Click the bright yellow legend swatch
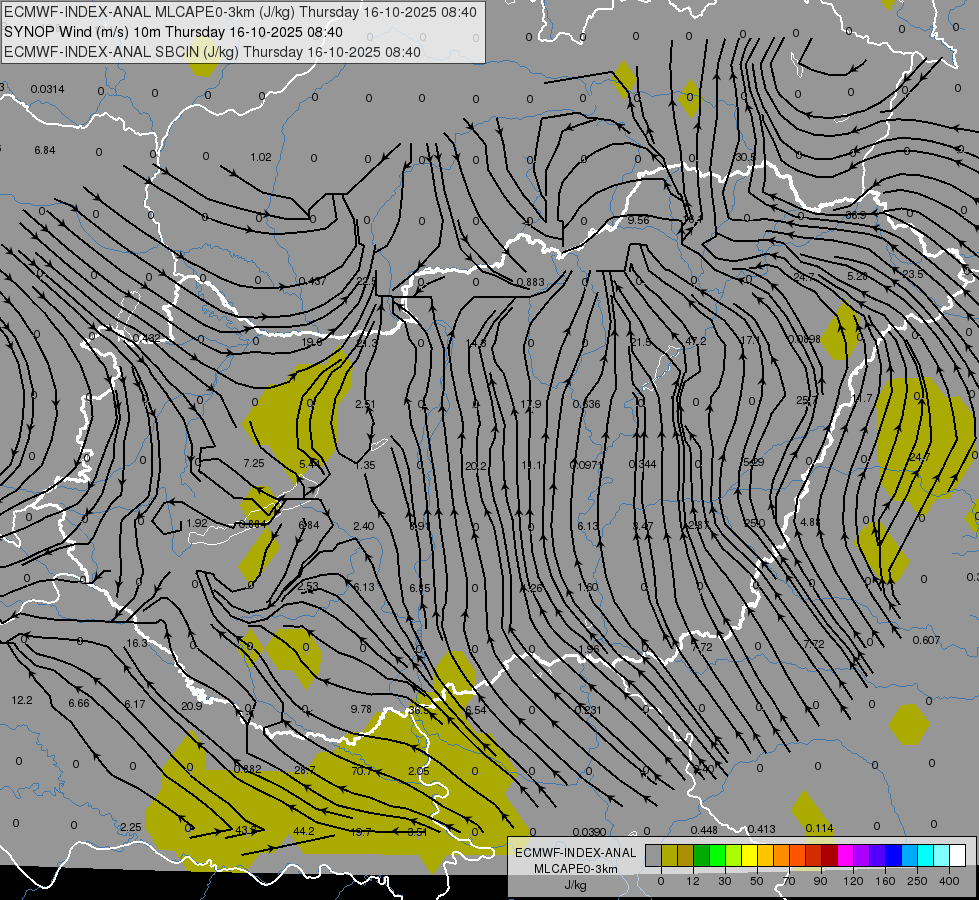This screenshot has height=900, width=979. tap(749, 855)
